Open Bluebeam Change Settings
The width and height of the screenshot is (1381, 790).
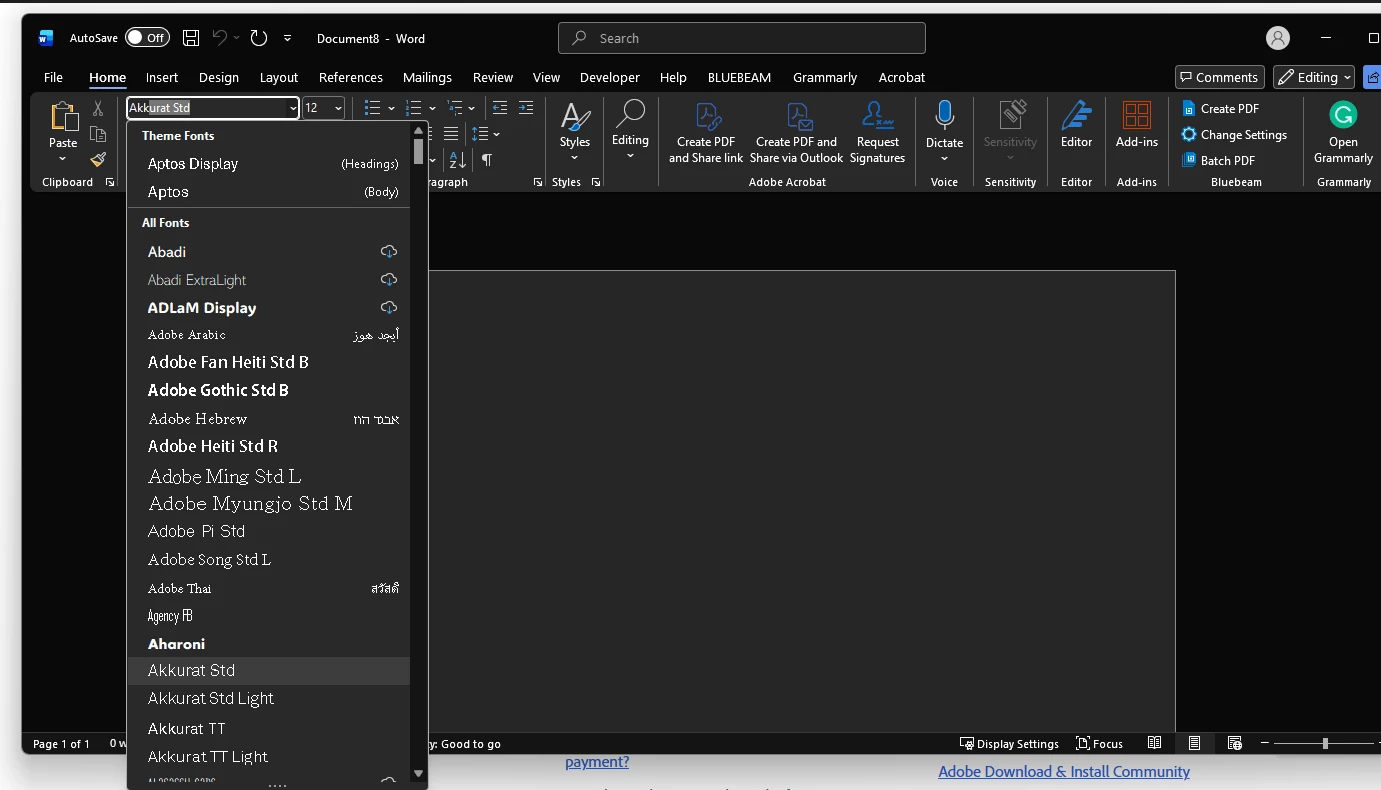1234,134
